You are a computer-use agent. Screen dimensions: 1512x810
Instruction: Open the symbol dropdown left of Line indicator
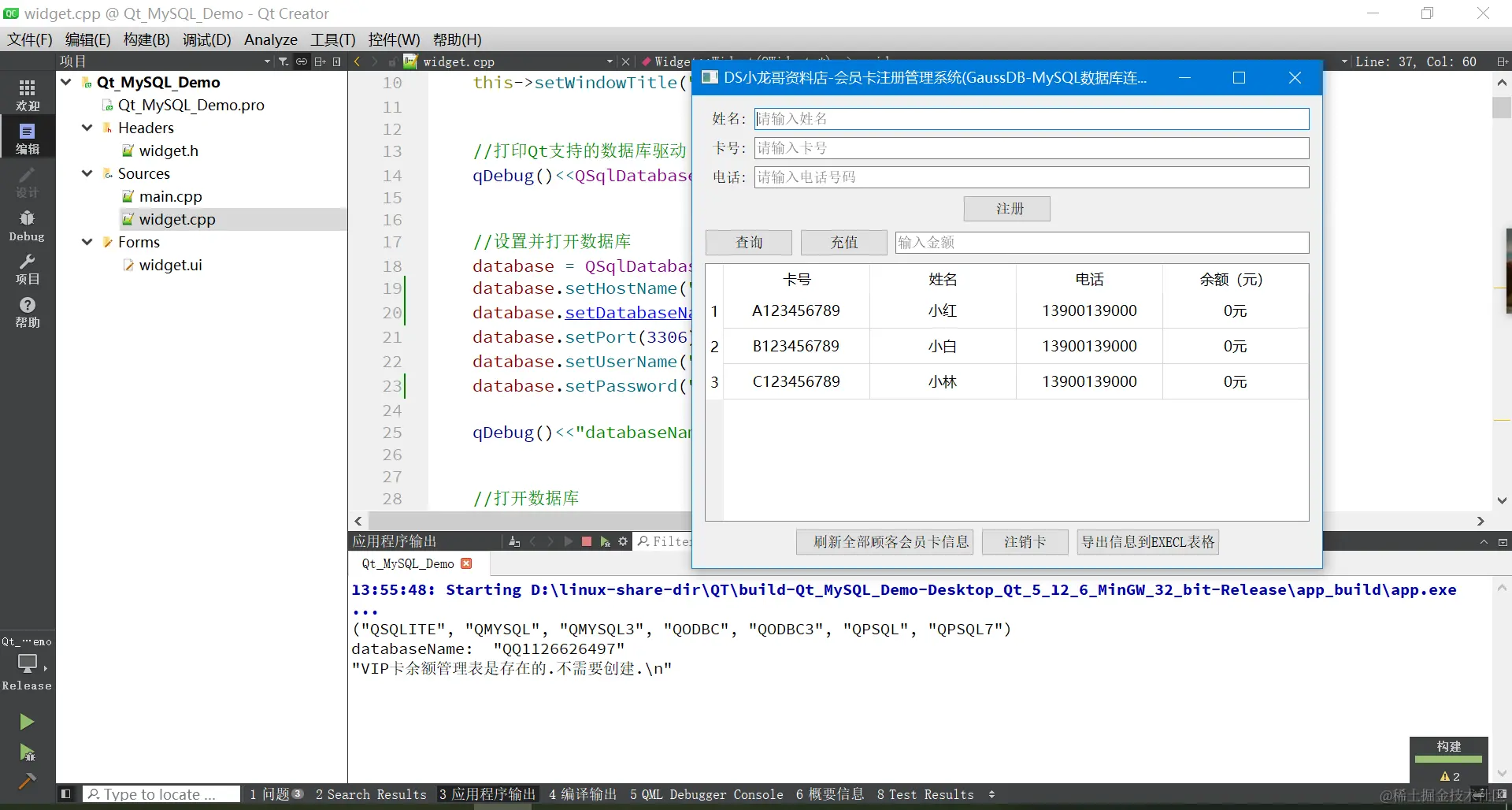(x=1344, y=61)
